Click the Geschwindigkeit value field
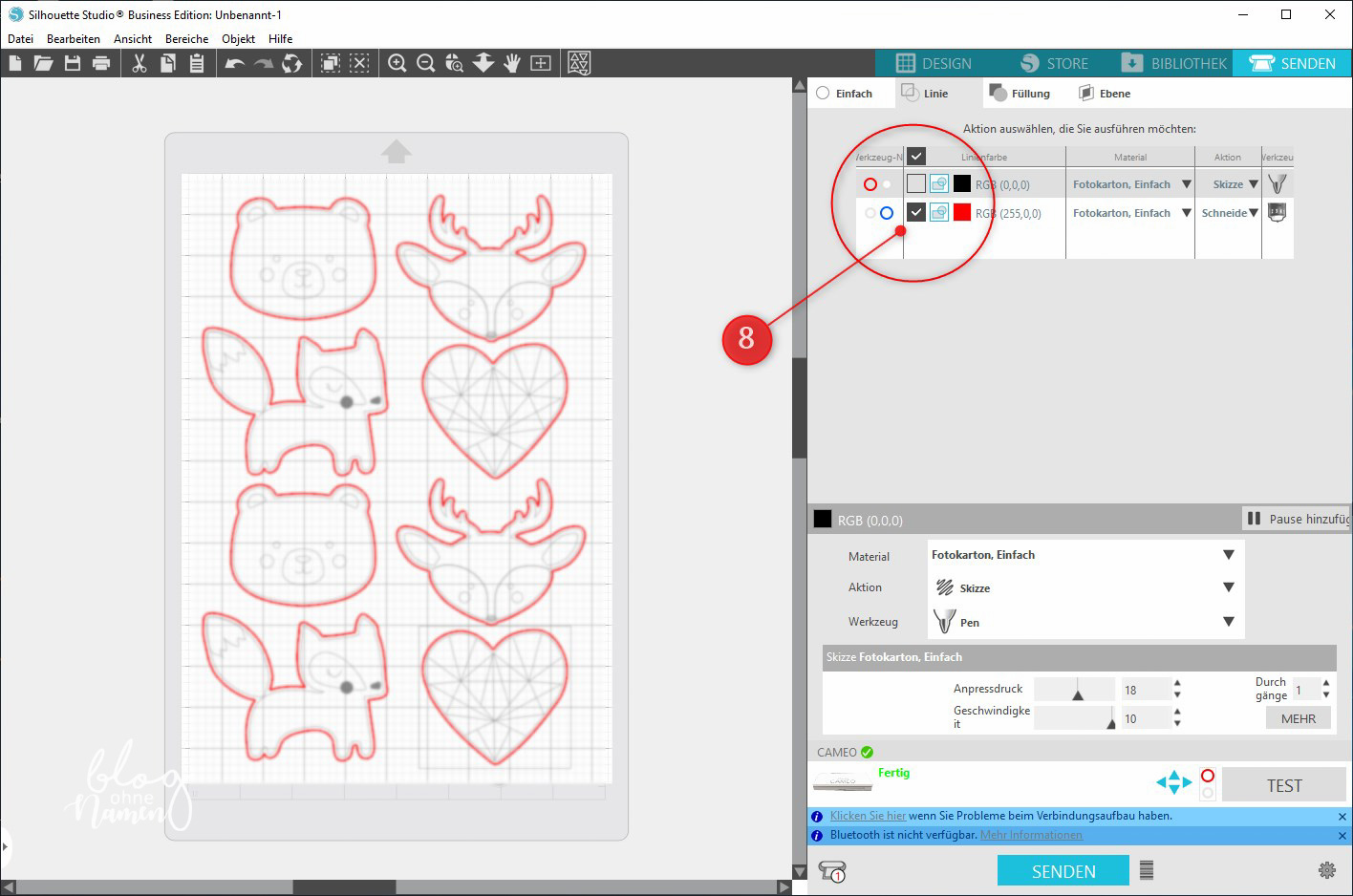 [x=1145, y=718]
